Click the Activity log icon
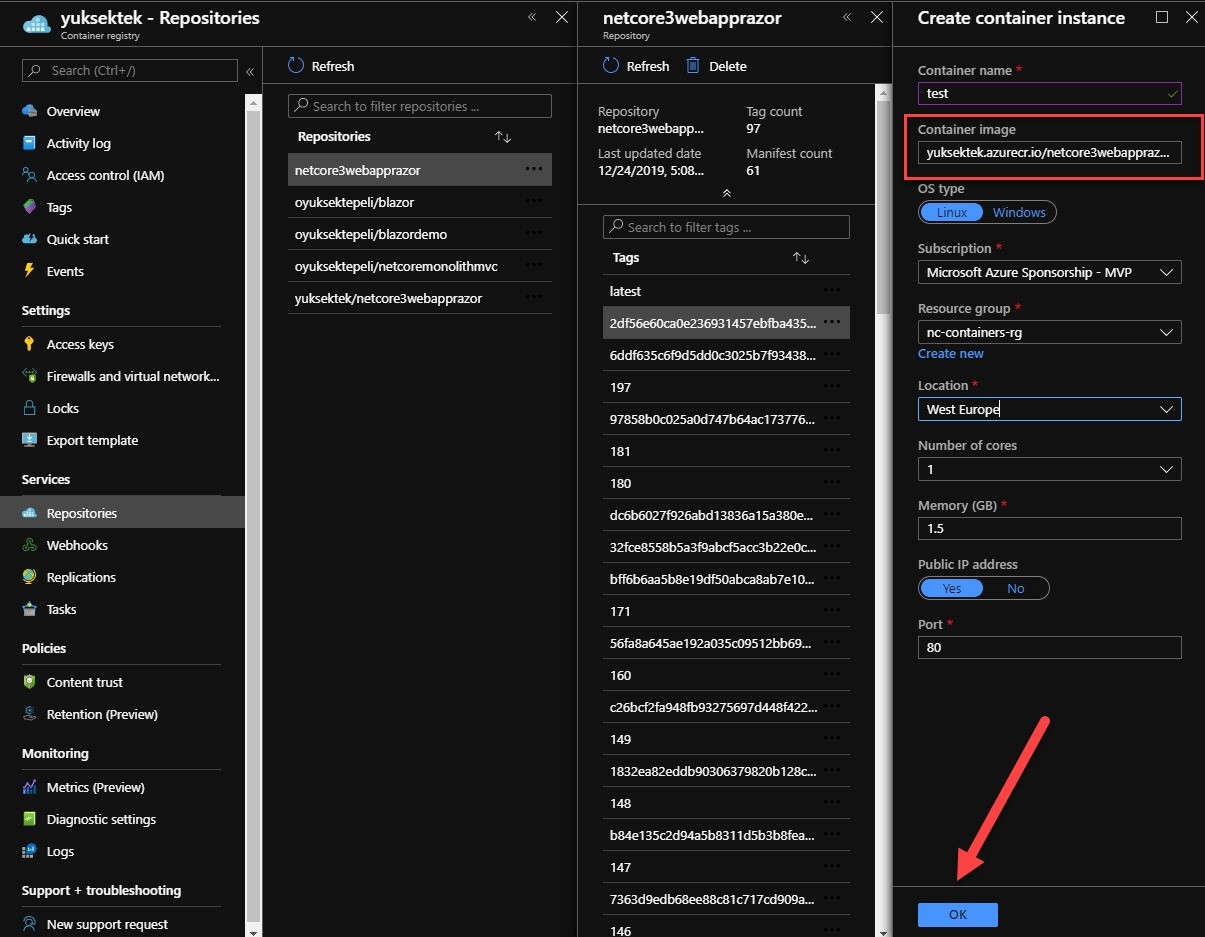The height and width of the screenshot is (937, 1205). tap(29, 143)
